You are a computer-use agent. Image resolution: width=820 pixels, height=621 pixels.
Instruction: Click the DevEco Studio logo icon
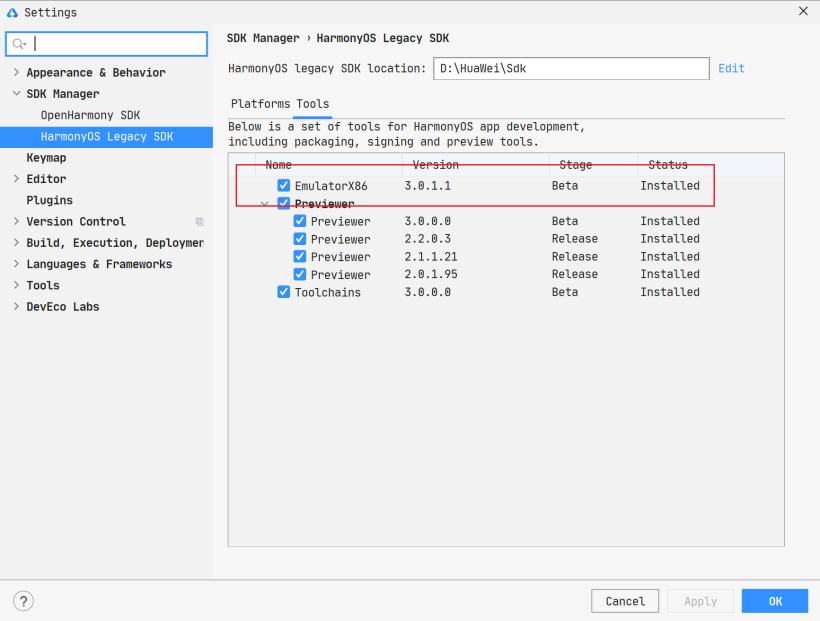coord(12,12)
